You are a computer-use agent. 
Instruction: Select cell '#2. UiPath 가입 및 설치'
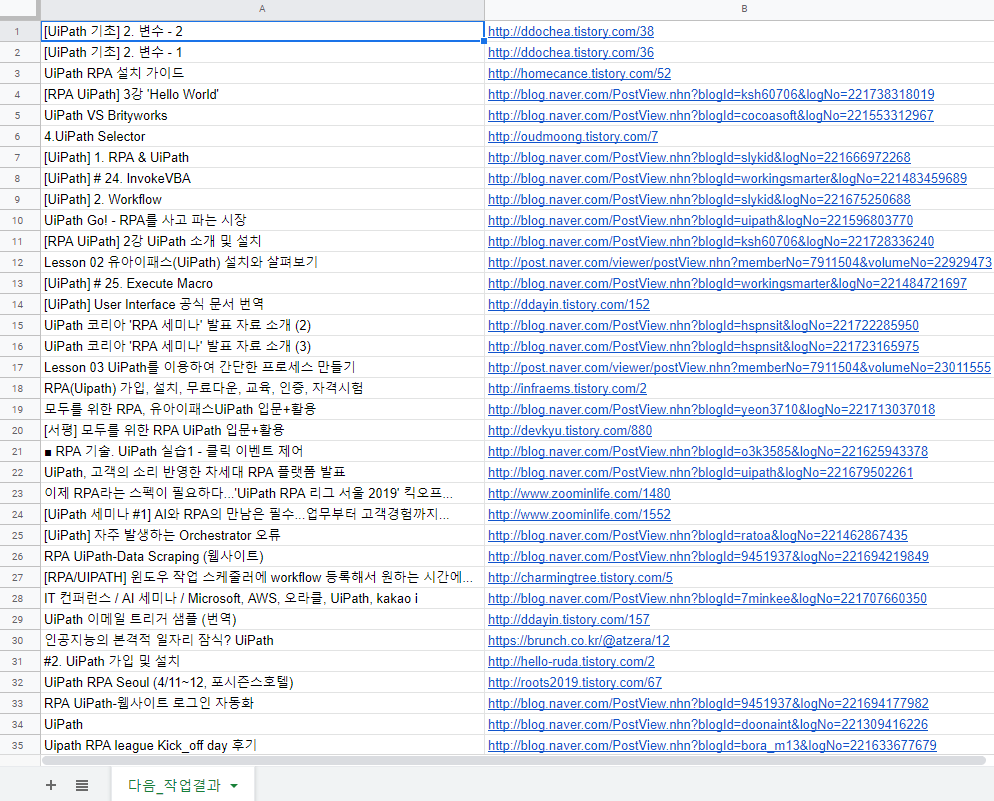pyautogui.click(x=262, y=662)
